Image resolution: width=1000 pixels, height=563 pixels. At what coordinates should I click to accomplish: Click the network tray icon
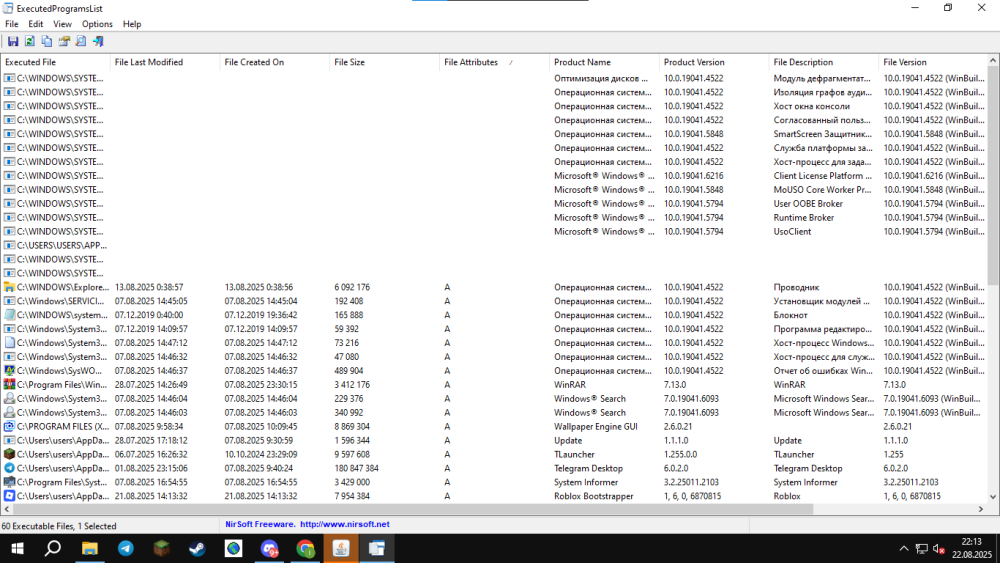pos(922,548)
